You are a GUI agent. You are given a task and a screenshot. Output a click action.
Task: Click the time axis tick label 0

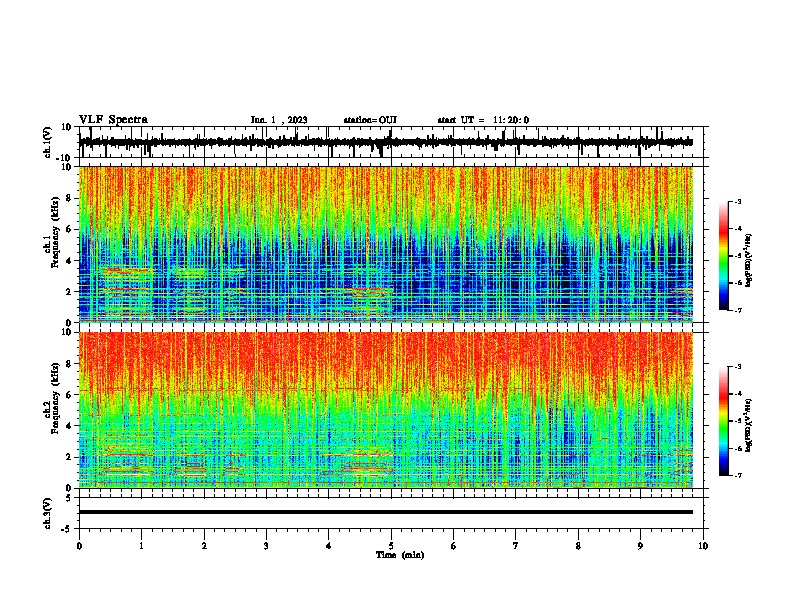79,546
